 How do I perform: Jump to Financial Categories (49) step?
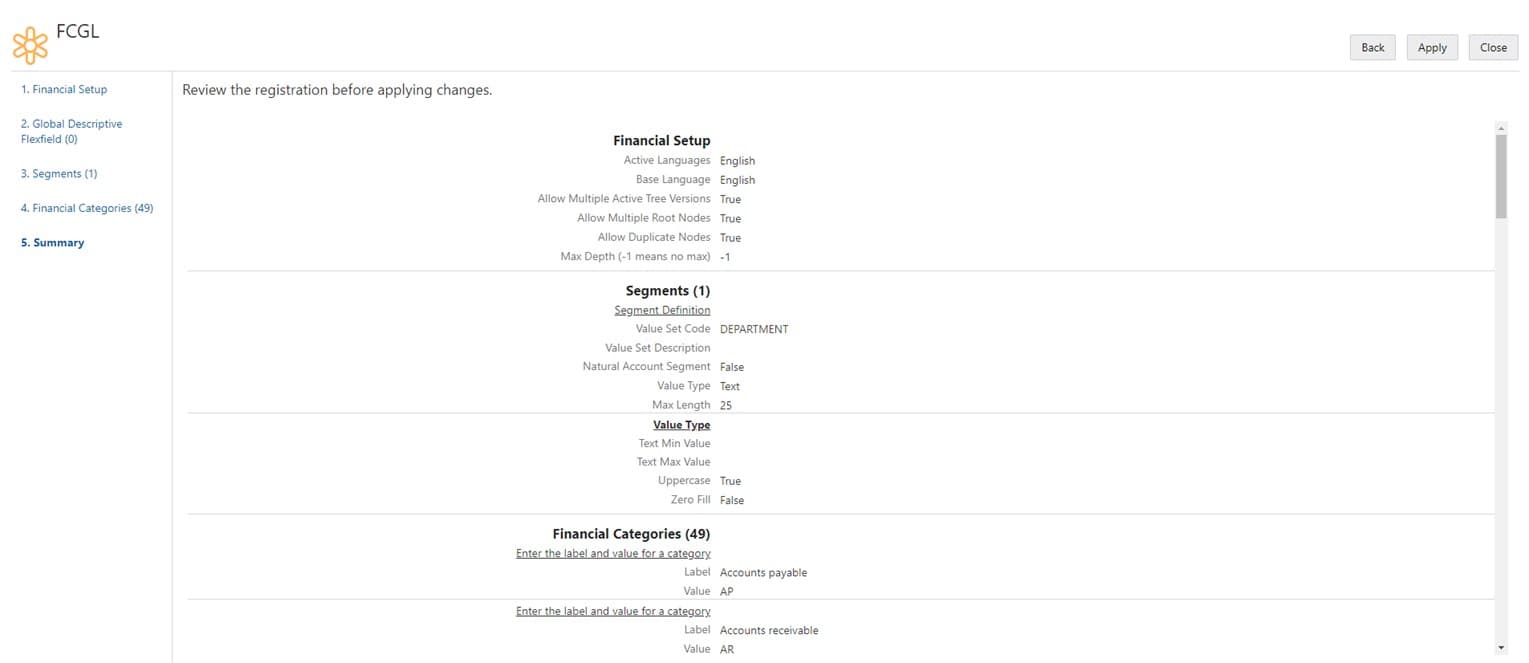pyautogui.click(x=87, y=208)
